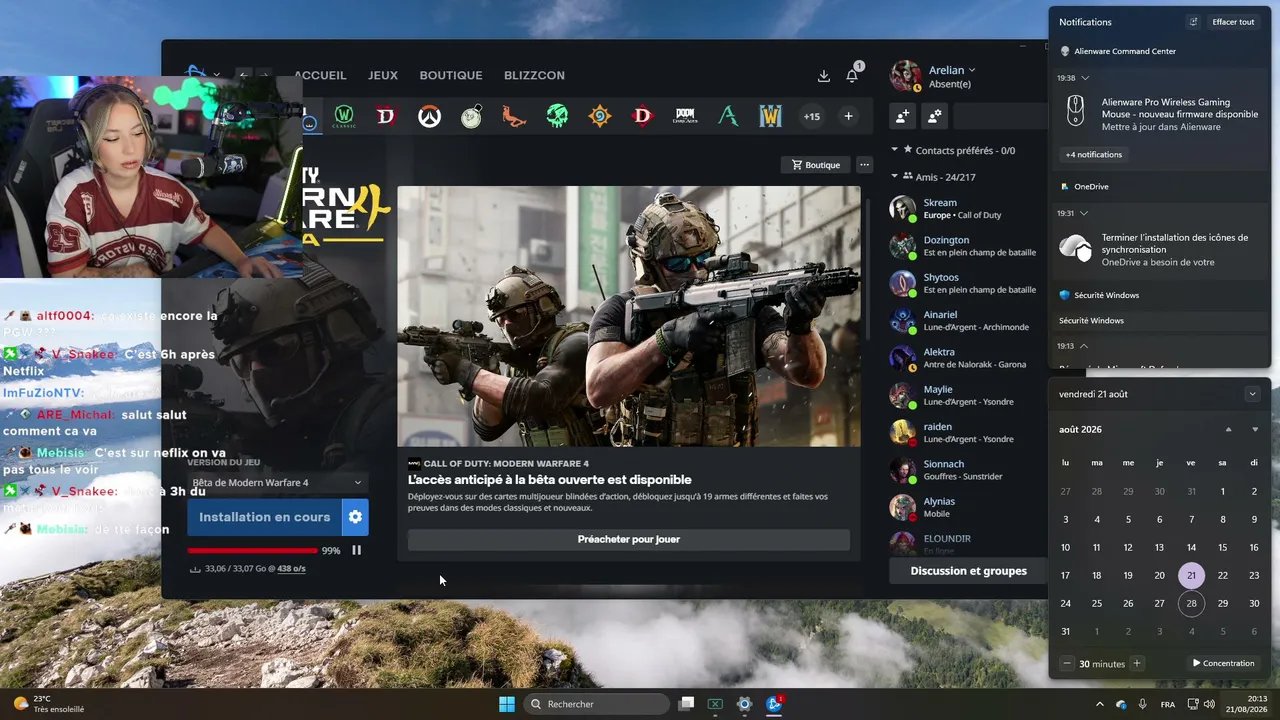Screen dimensions: 1280x720
Task: Select friend Ainariel in the list
Action: tap(963, 320)
